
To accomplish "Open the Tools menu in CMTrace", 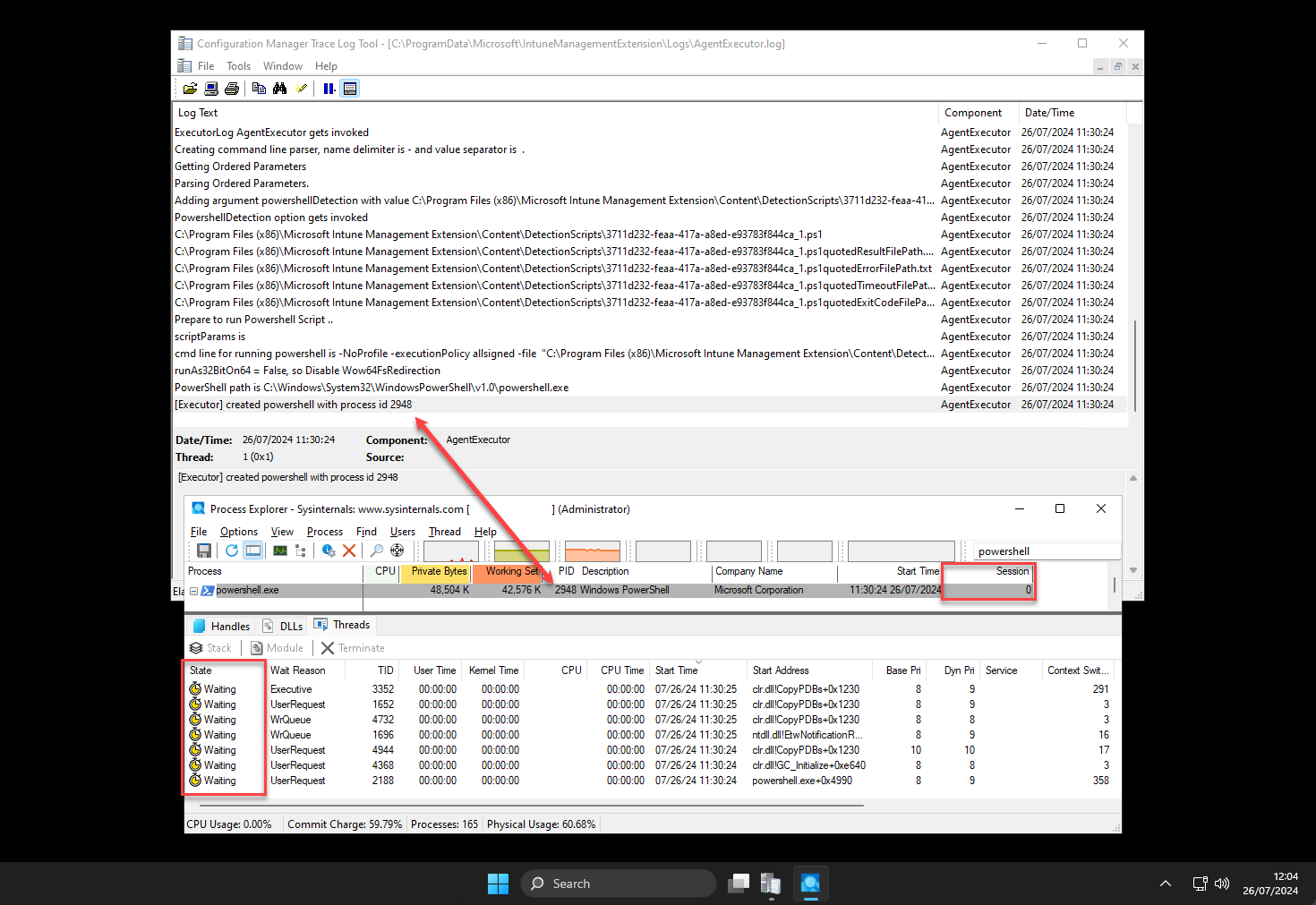I will pyautogui.click(x=238, y=66).
